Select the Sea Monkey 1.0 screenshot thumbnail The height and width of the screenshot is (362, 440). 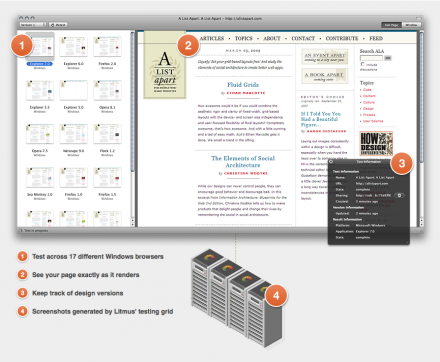tap(40, 177)
